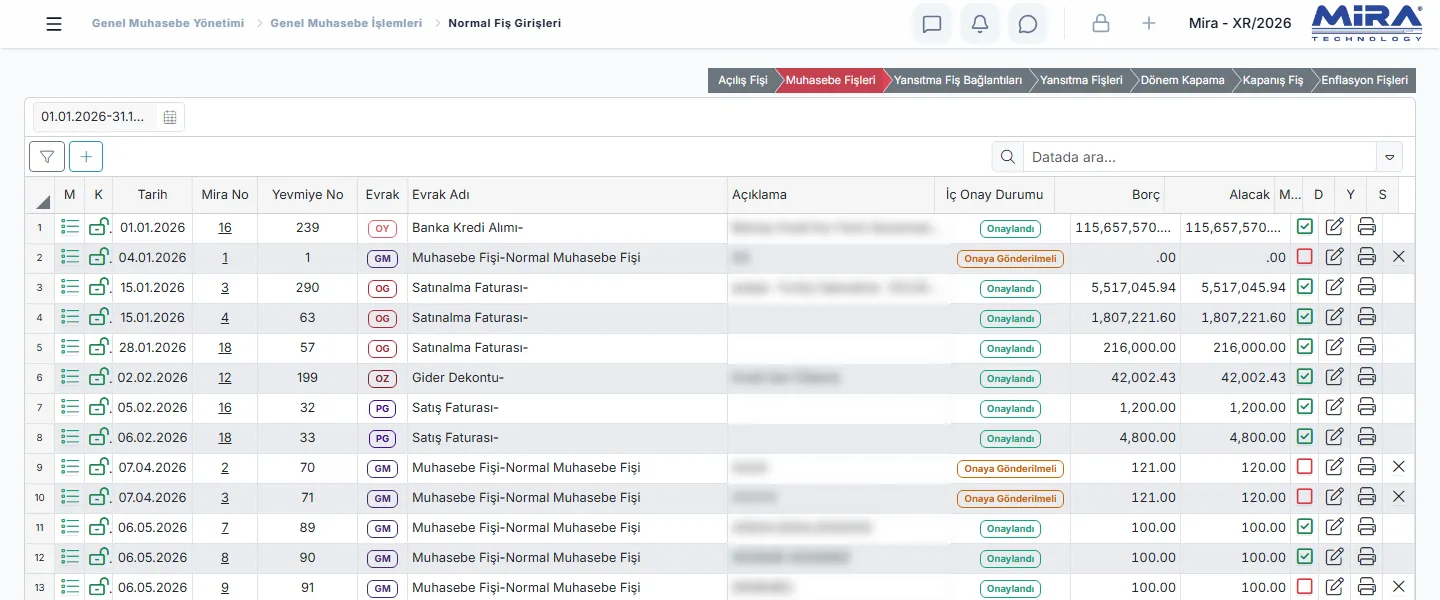Print the Banka Kredi Alımı voucher

1367,227
